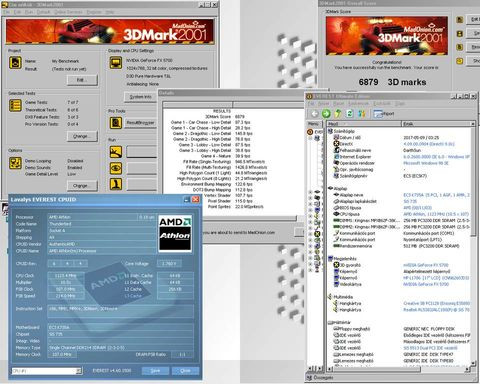Click the 3DMark Run Benchmark car icon

116,152
